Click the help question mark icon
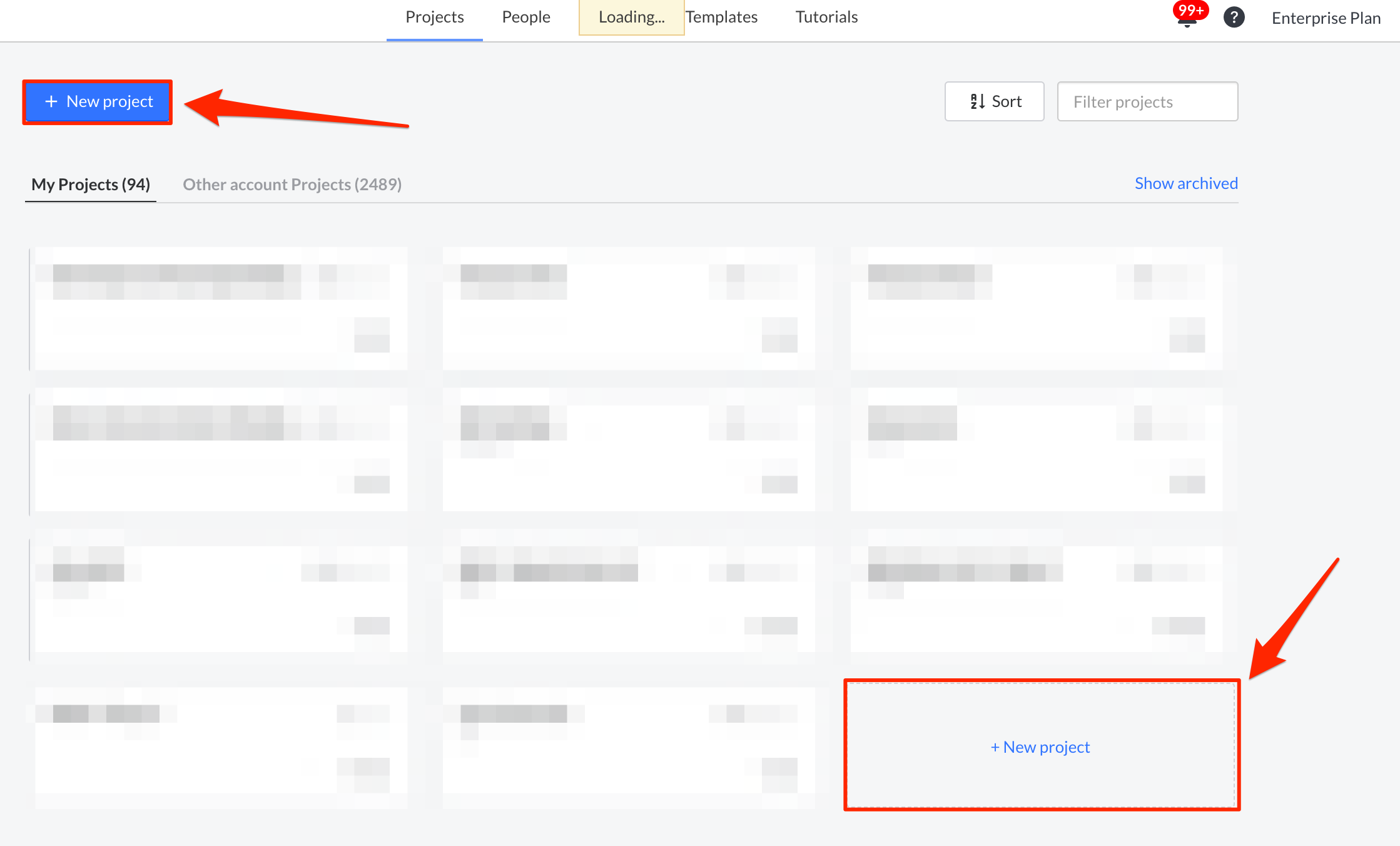The width and height of the screenshot is (1400, 846). click(x=1233, y=17)
